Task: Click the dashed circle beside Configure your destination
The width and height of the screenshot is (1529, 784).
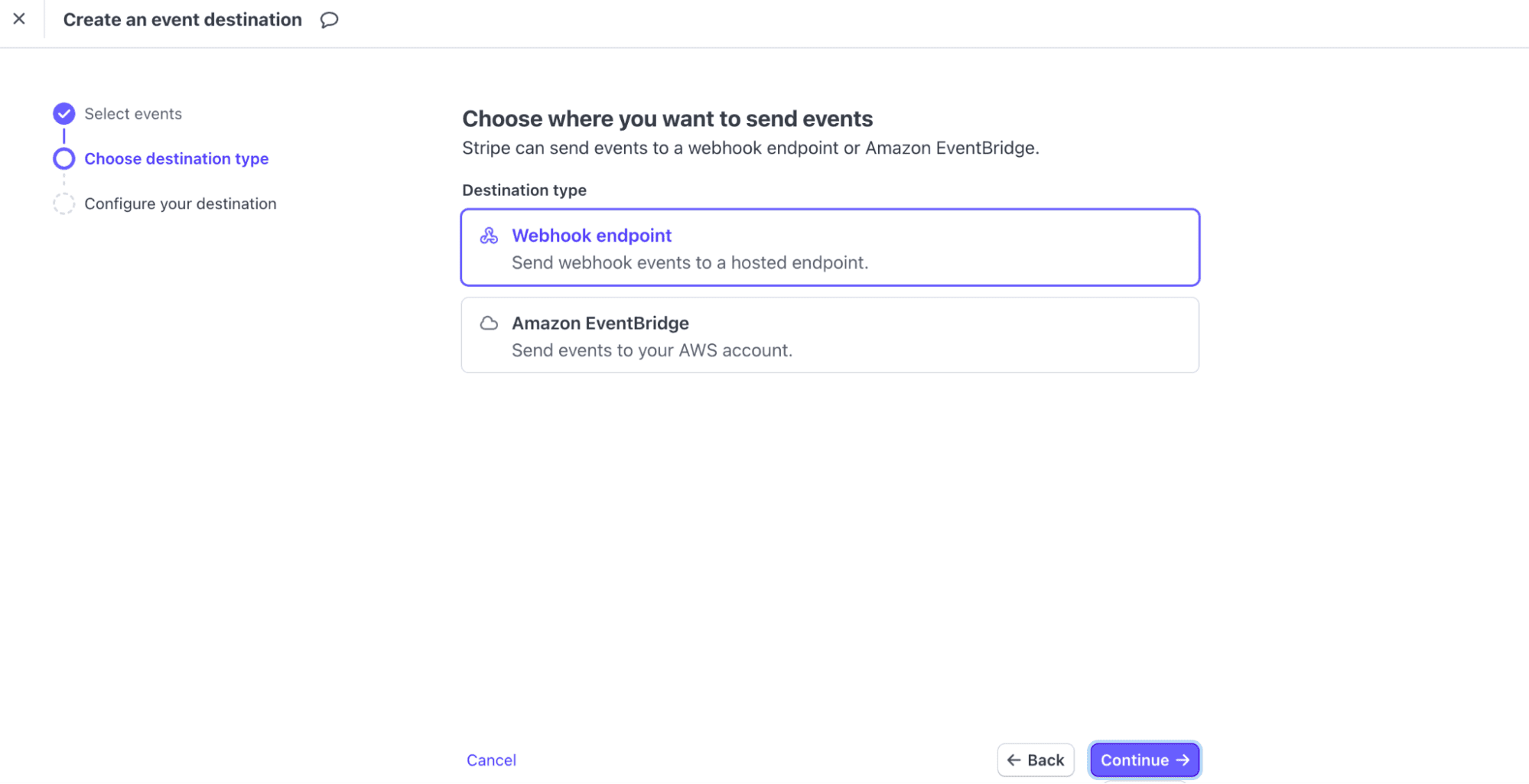Action: pos(63,203)
